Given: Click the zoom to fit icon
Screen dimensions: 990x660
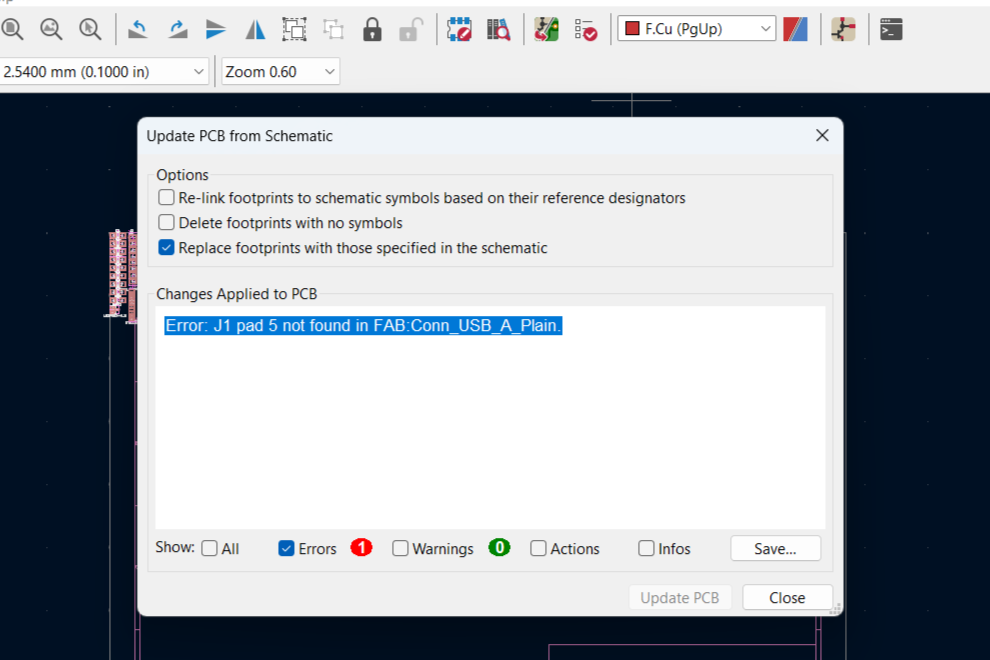Looking at the screenshot, I should coord(11,29).
